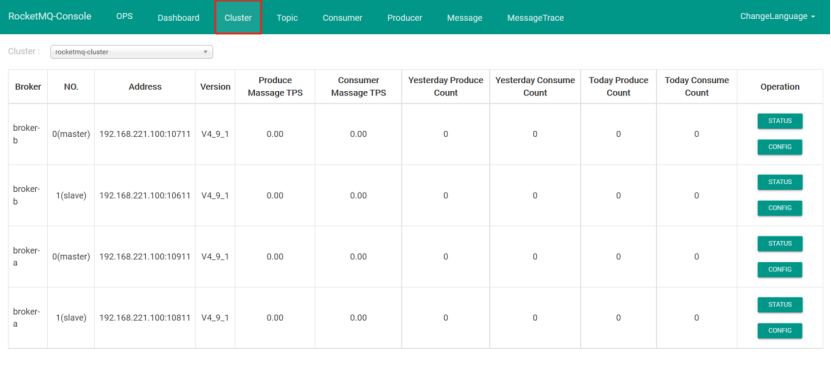
Task: Click CONFIG for broker-a master
Action: click(x=780, y=269)
